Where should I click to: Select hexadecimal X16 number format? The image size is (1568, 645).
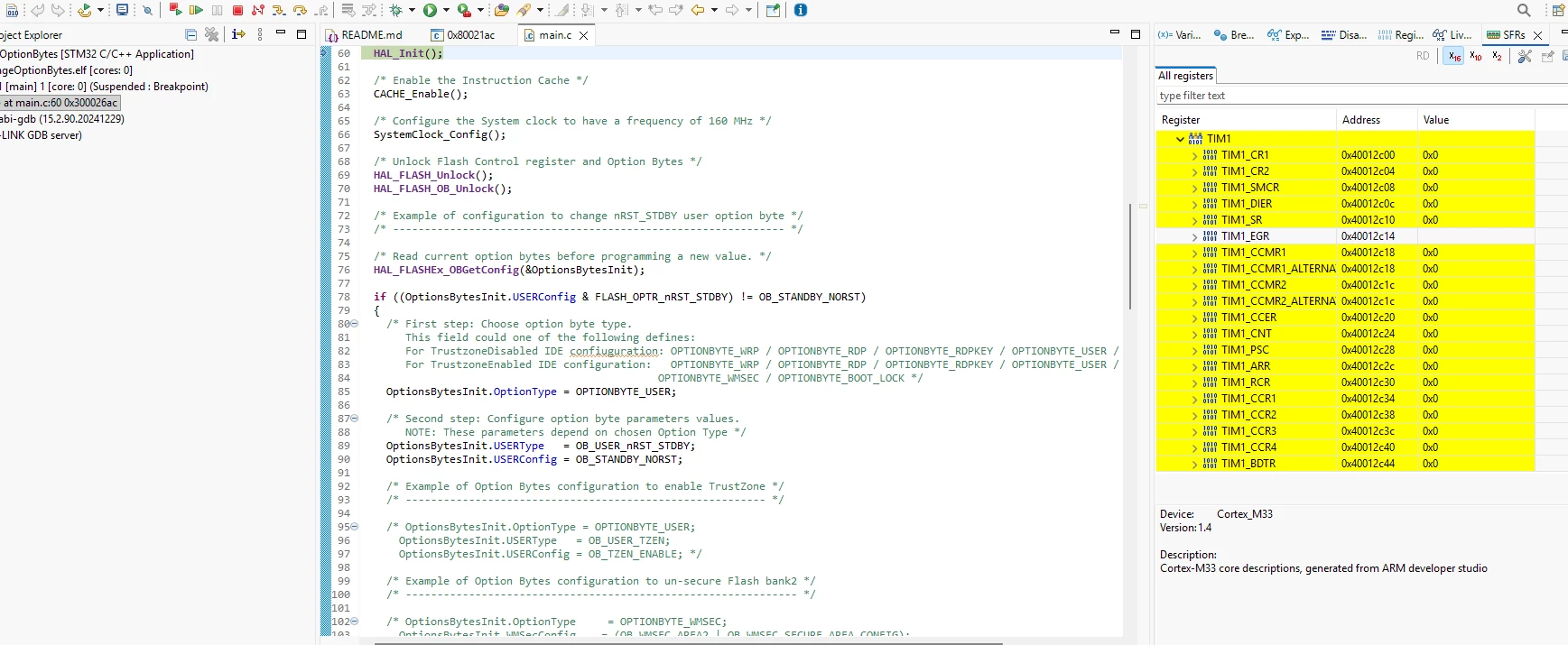(1454, 56)
